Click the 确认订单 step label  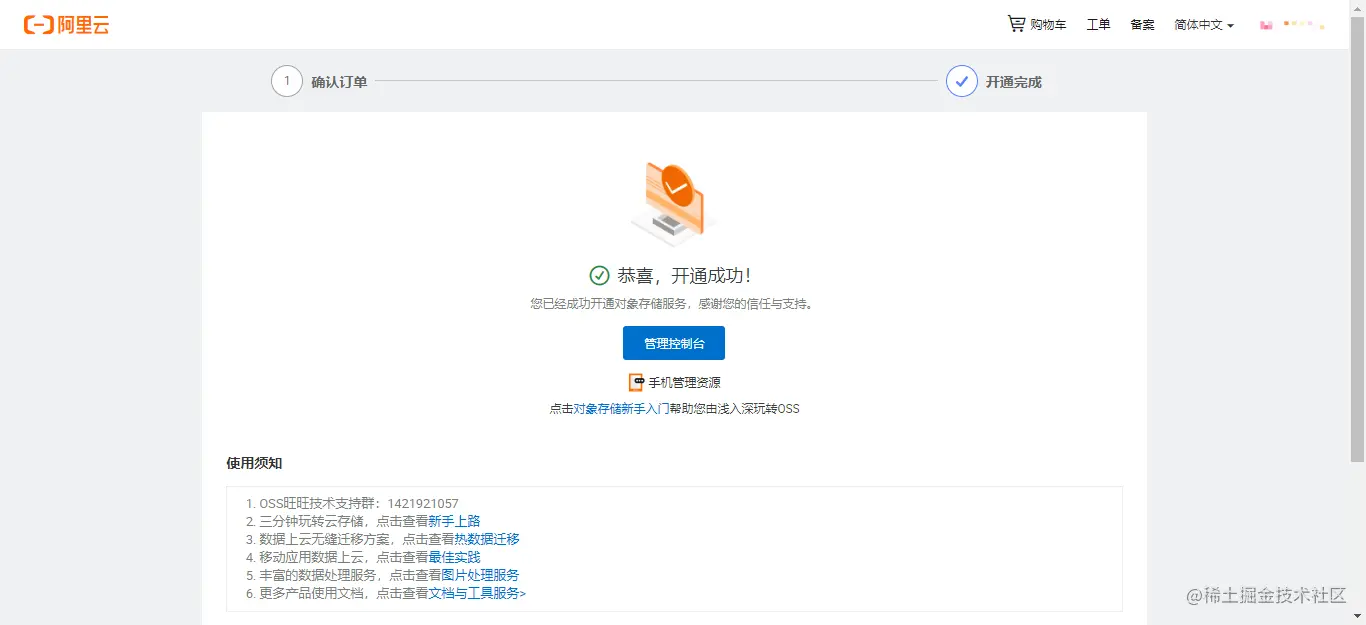click(339, 82)
